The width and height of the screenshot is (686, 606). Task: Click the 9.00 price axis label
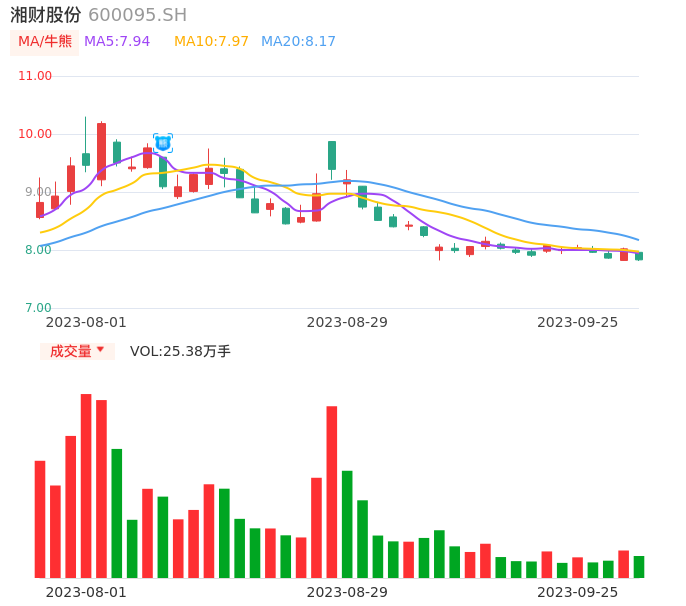(x=38, y=192)
